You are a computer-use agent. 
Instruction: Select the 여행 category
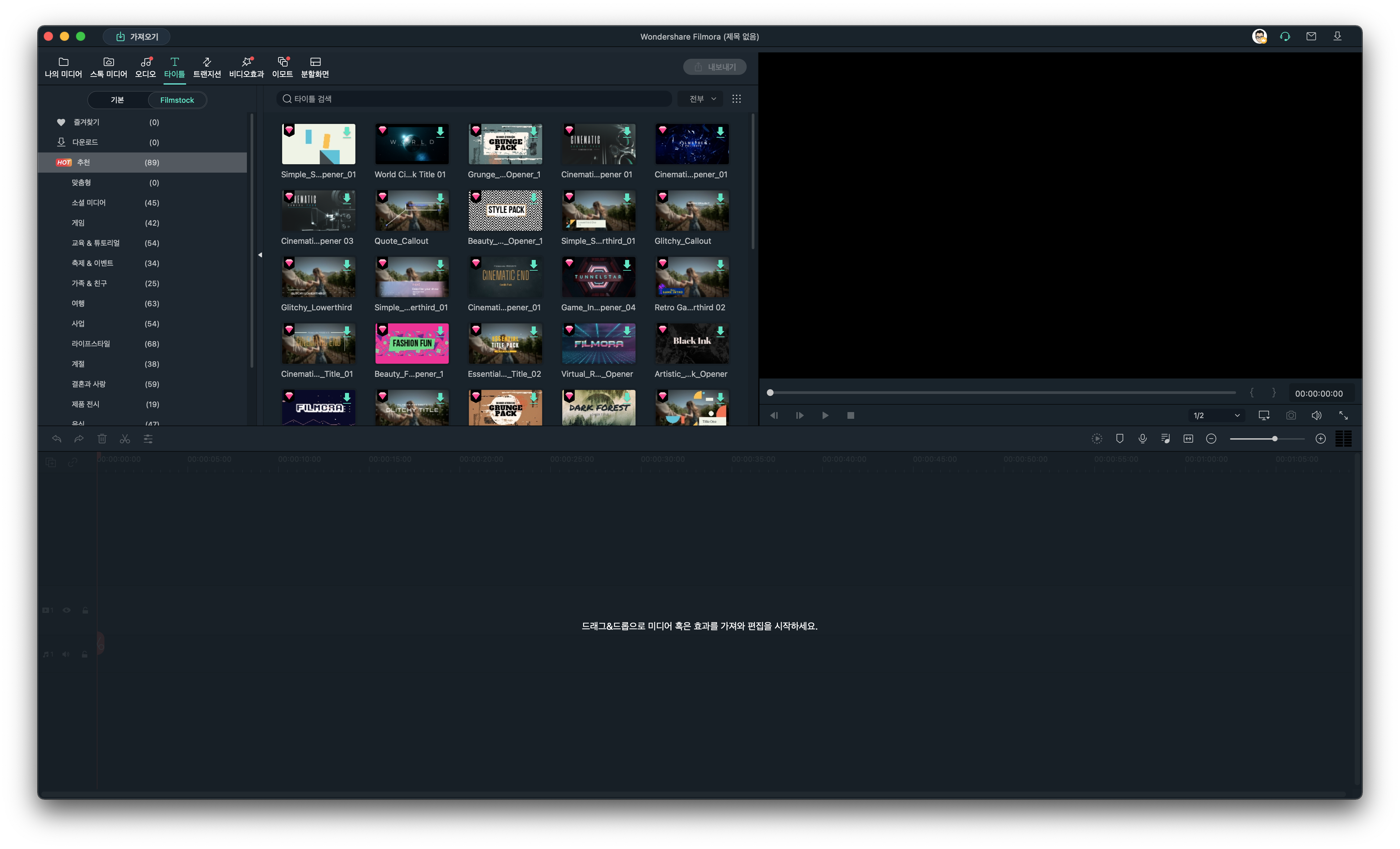click(x=78, y=304)
